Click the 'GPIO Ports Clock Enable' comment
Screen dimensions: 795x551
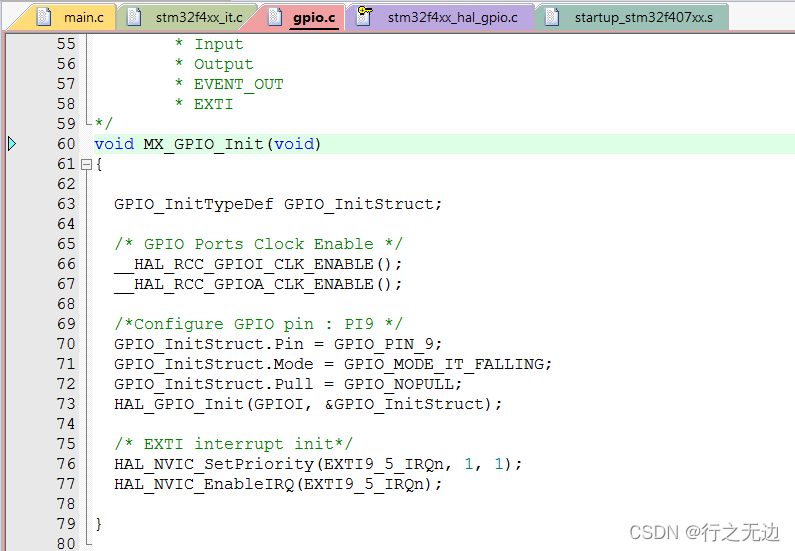coord(259,244)
